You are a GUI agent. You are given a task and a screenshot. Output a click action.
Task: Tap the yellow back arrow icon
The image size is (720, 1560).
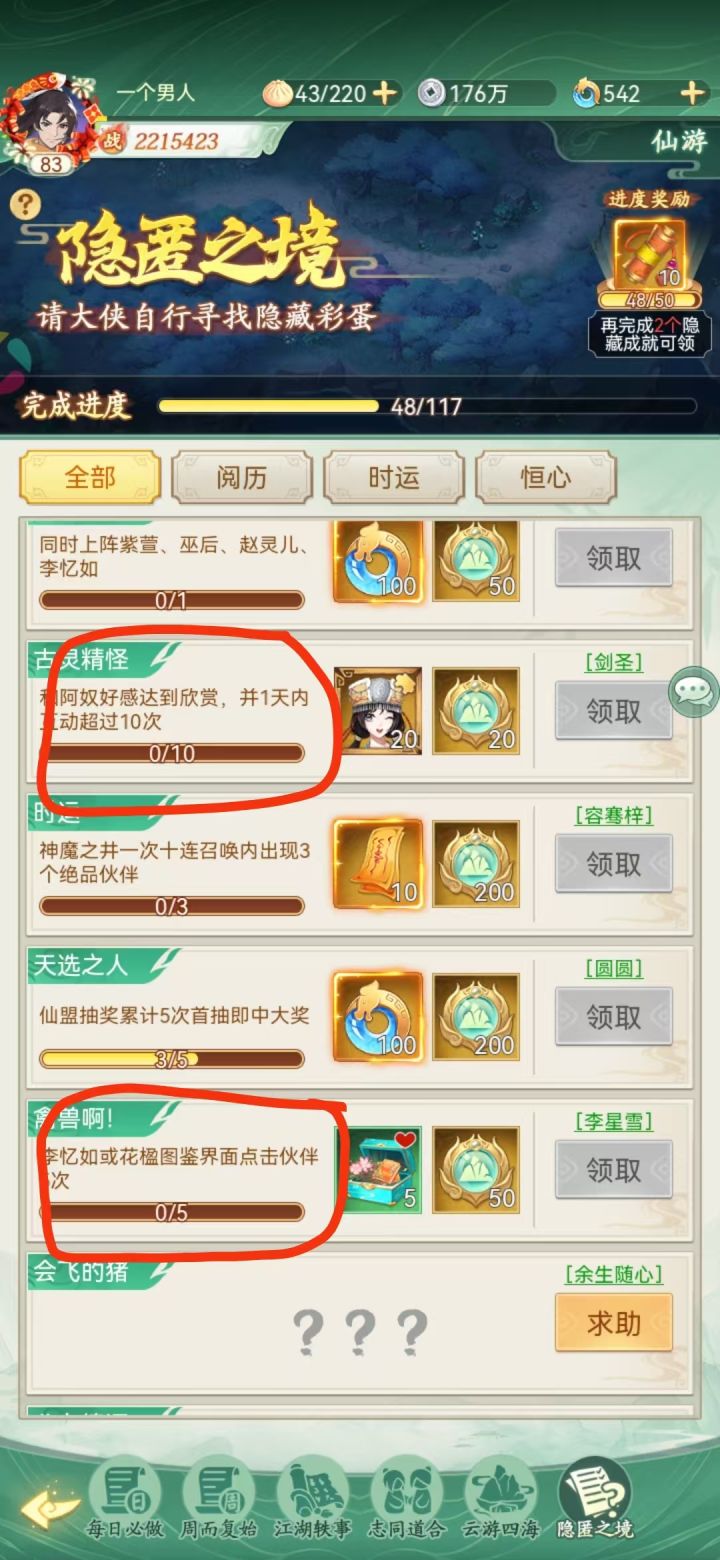(x=49, y=1509)
